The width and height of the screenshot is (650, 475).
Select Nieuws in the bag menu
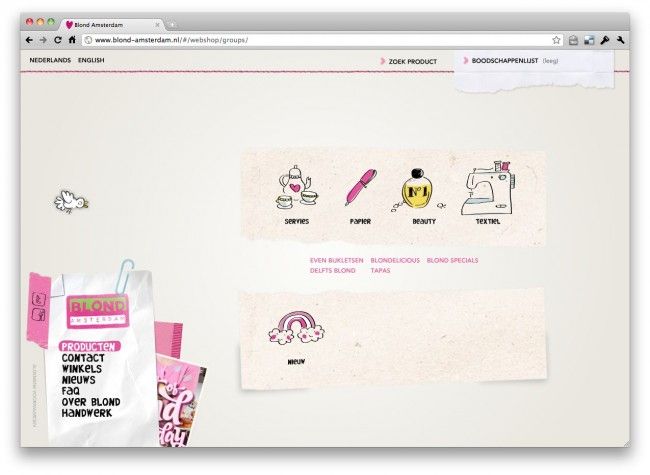(x=78, y=380)
